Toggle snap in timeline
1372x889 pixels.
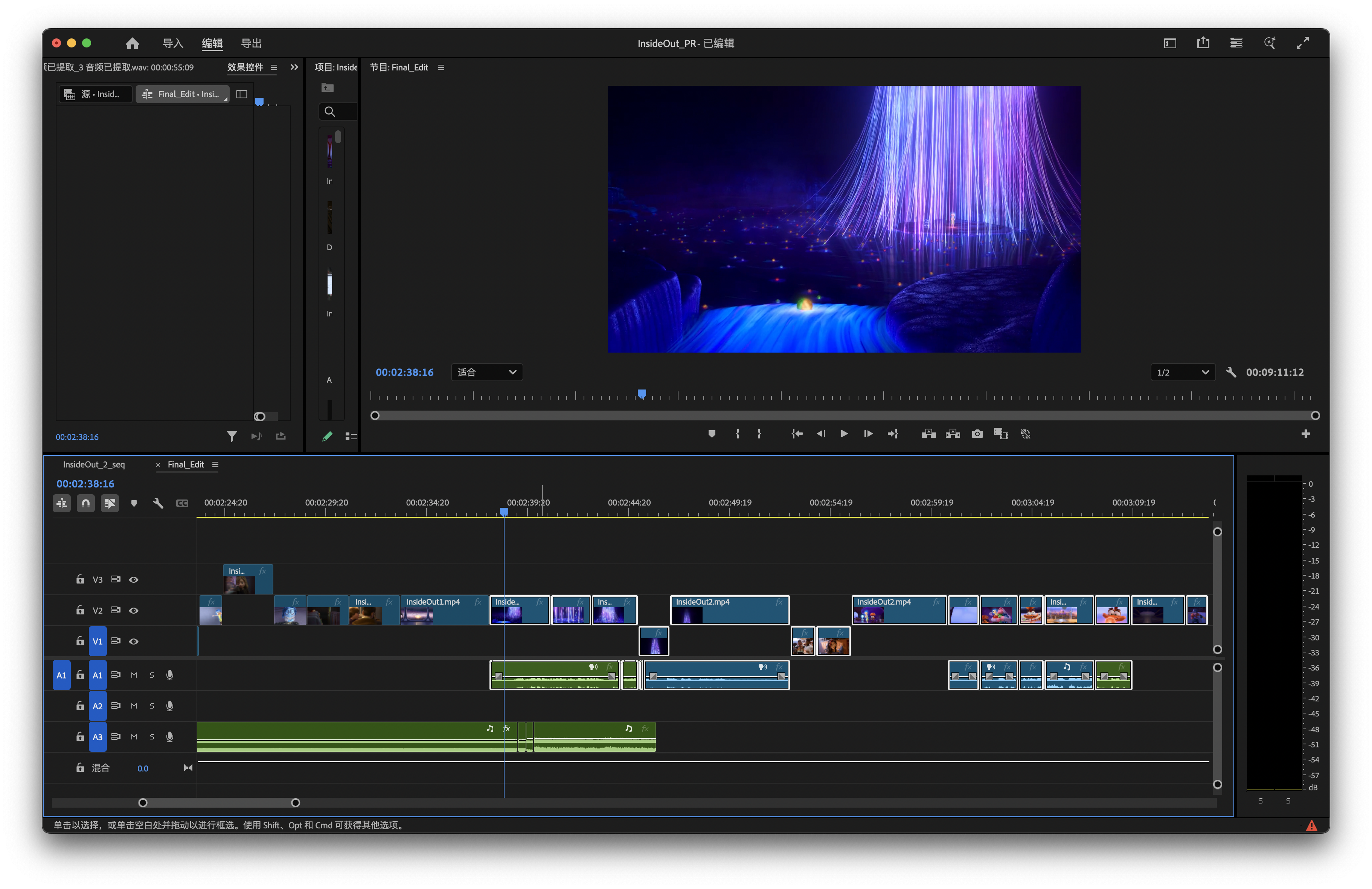(x=86, y=503)
